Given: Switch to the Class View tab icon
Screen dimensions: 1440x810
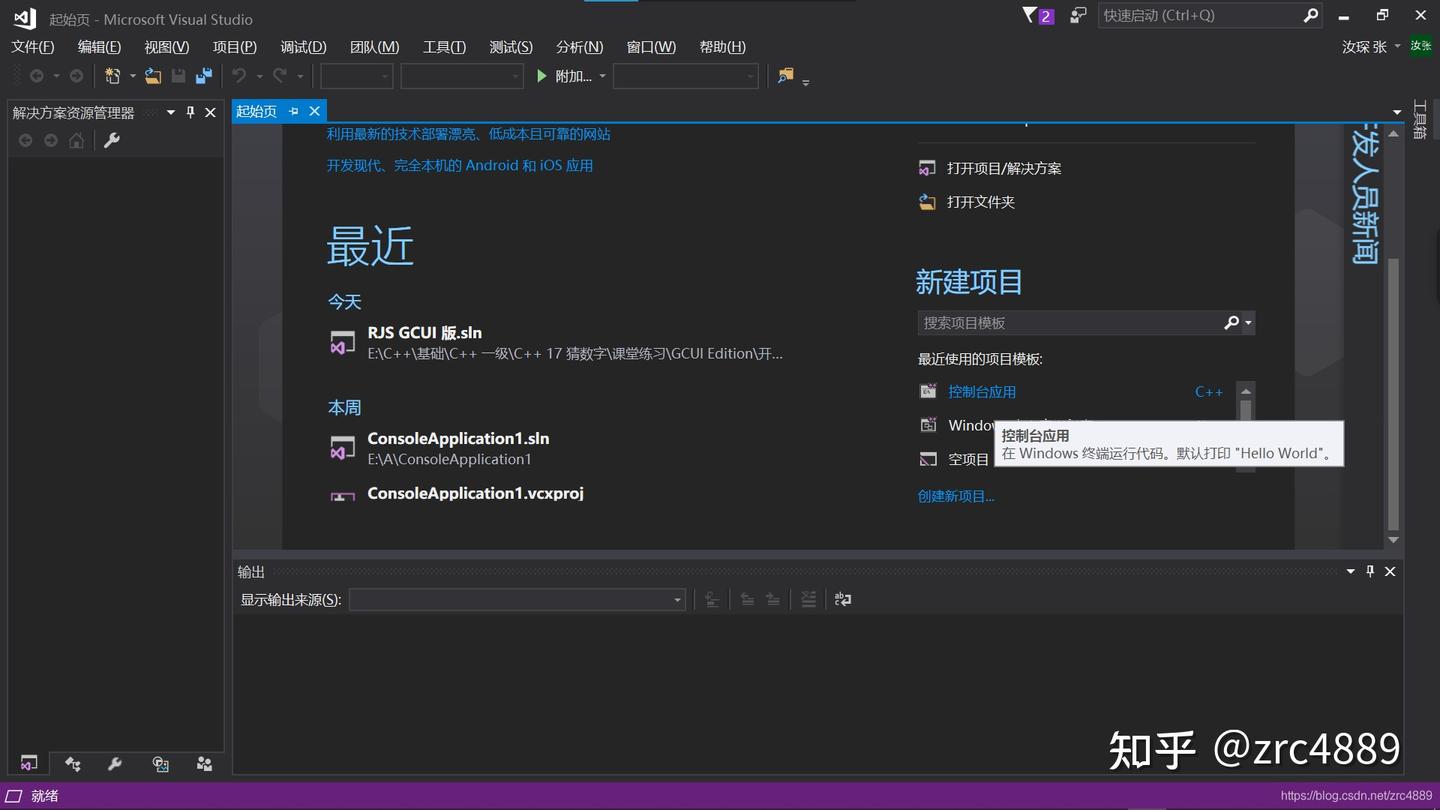Looking at the screenshot, I should [73, 764].
